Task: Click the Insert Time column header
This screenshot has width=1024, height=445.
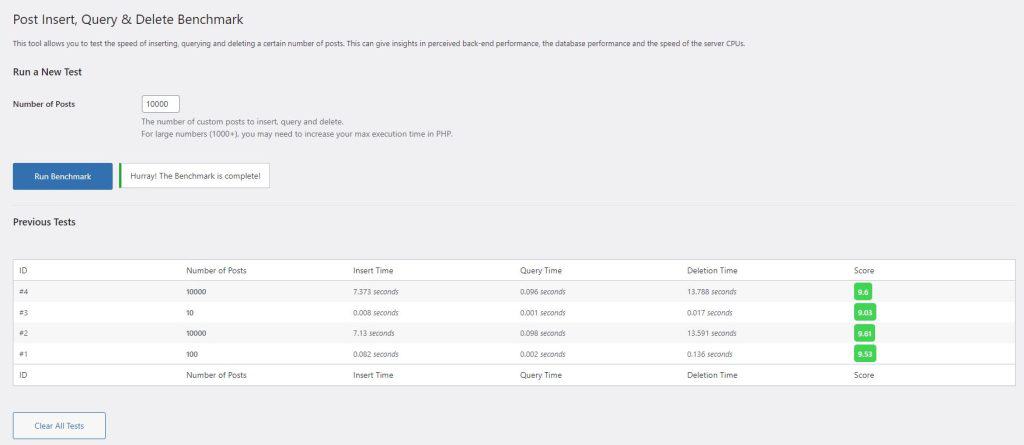Action: pos(373,271)
